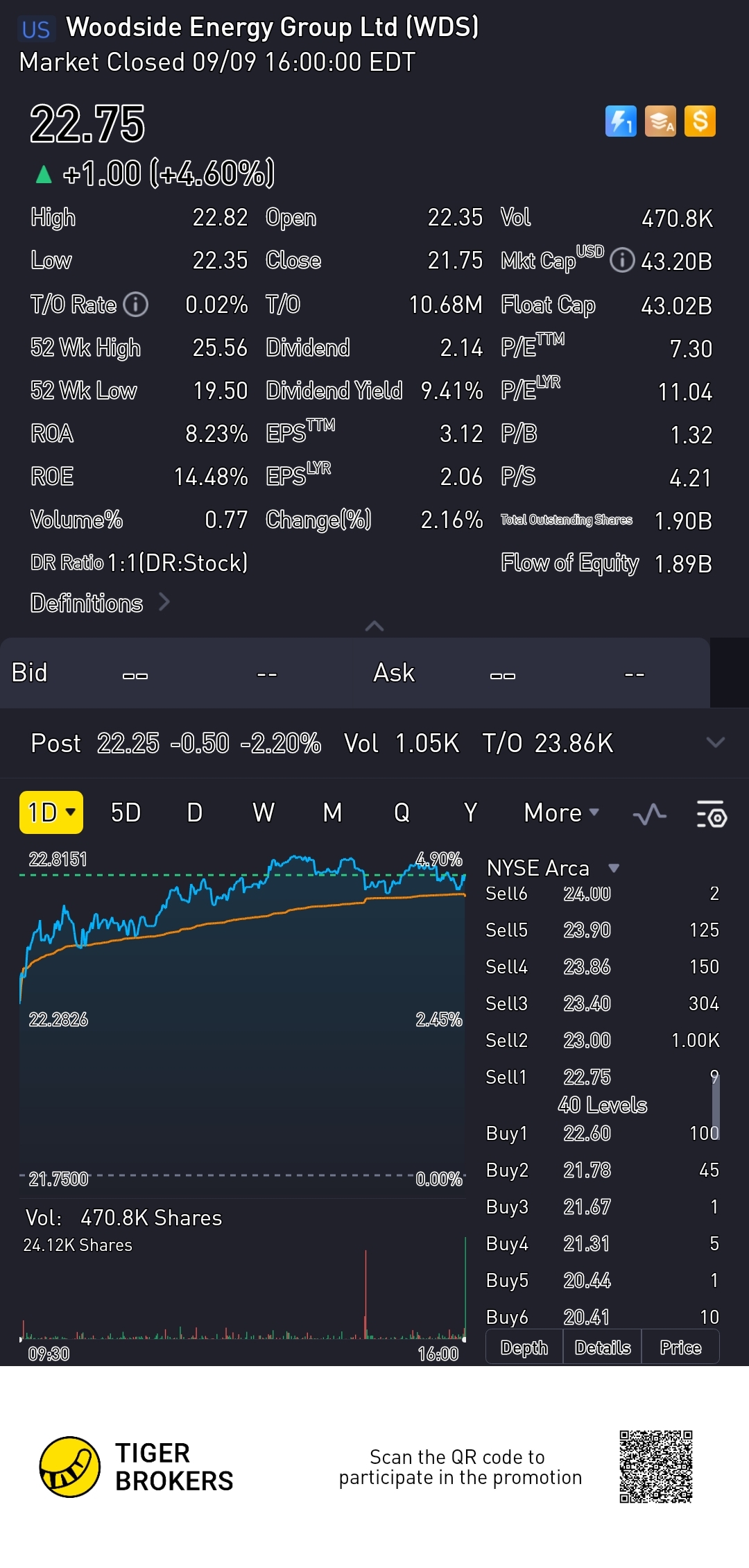Open the NYSE Arca exchange dropdown
749x1568 pixels.
pos(553,868)
